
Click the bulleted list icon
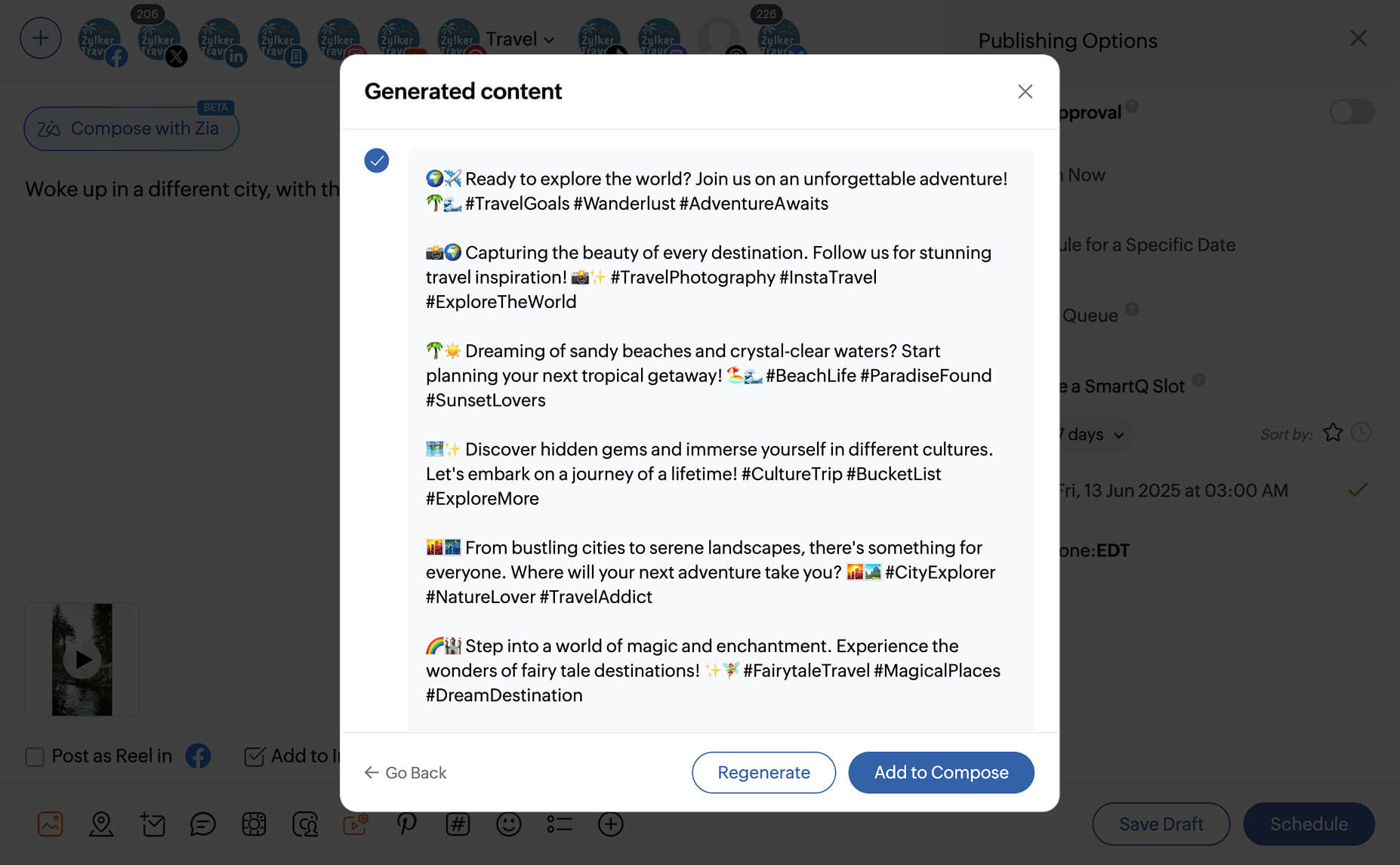(560, 823)
